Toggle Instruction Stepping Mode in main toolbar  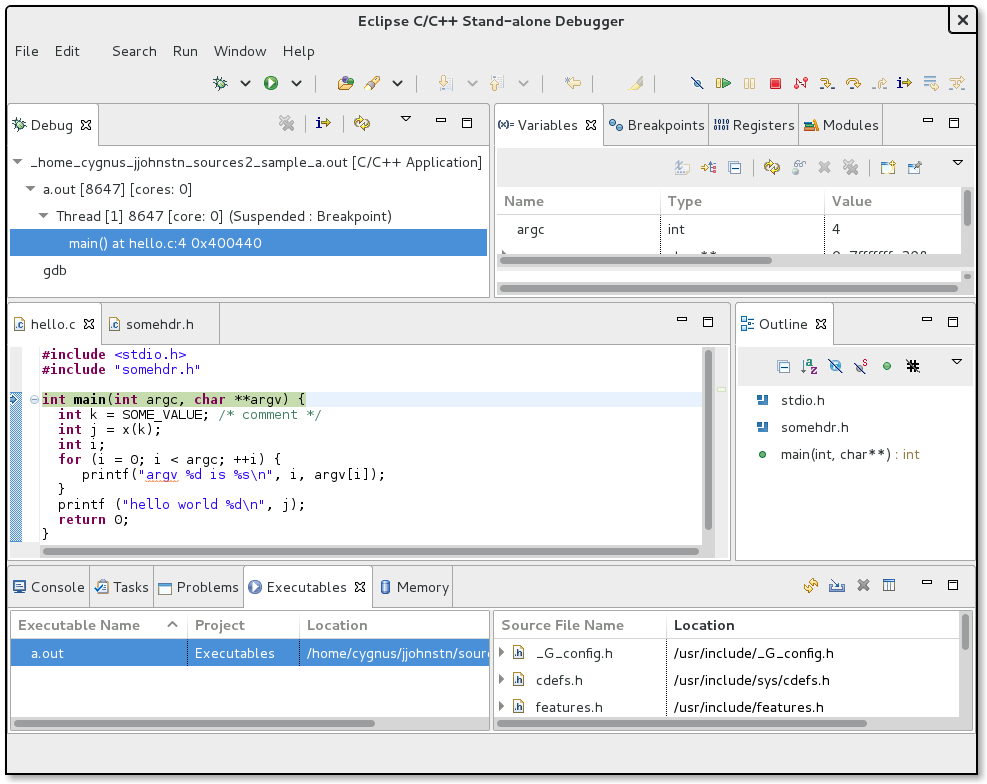[905, 83]
